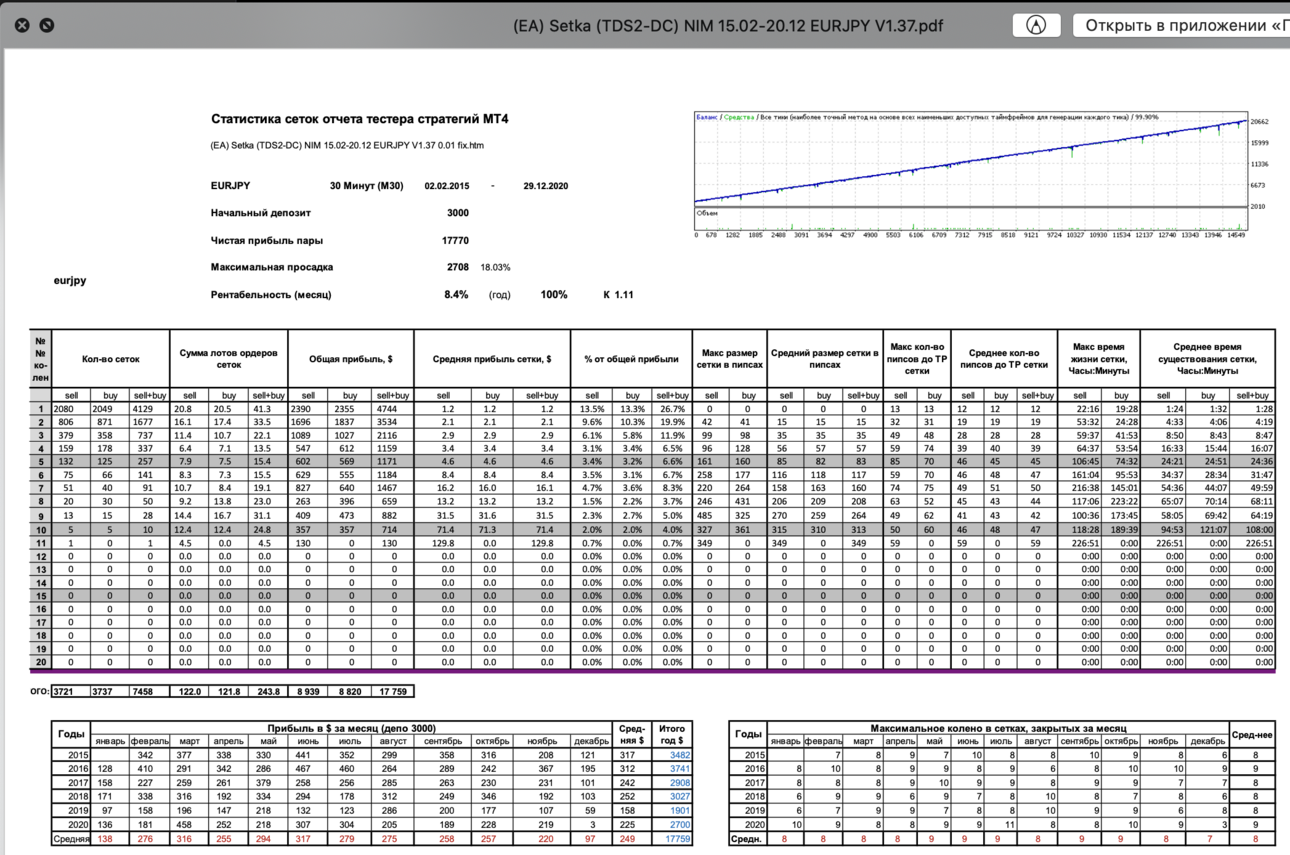Viewport: 1290px width, 855px height.
Task: Click the 'Максимальная просадка' label
Action: [x=272, y=267]
